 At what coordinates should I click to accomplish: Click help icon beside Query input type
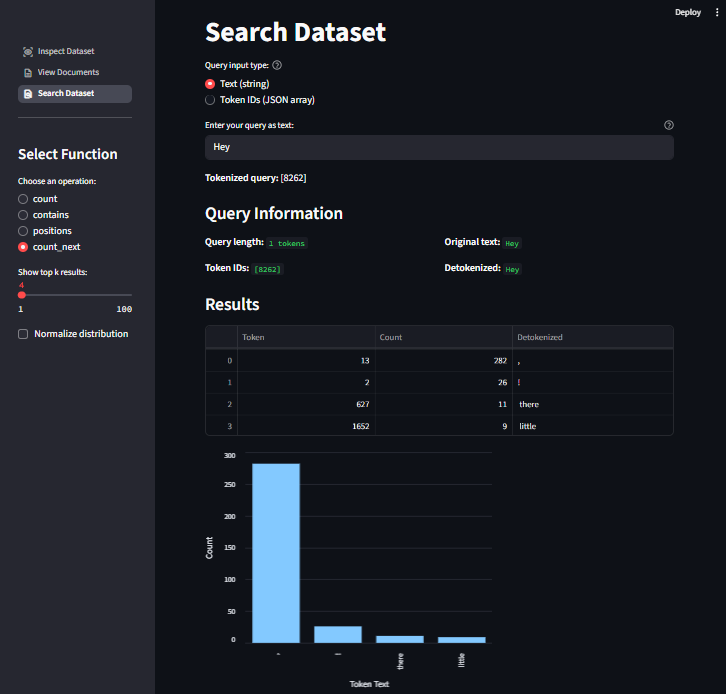(x=277, y=65)
